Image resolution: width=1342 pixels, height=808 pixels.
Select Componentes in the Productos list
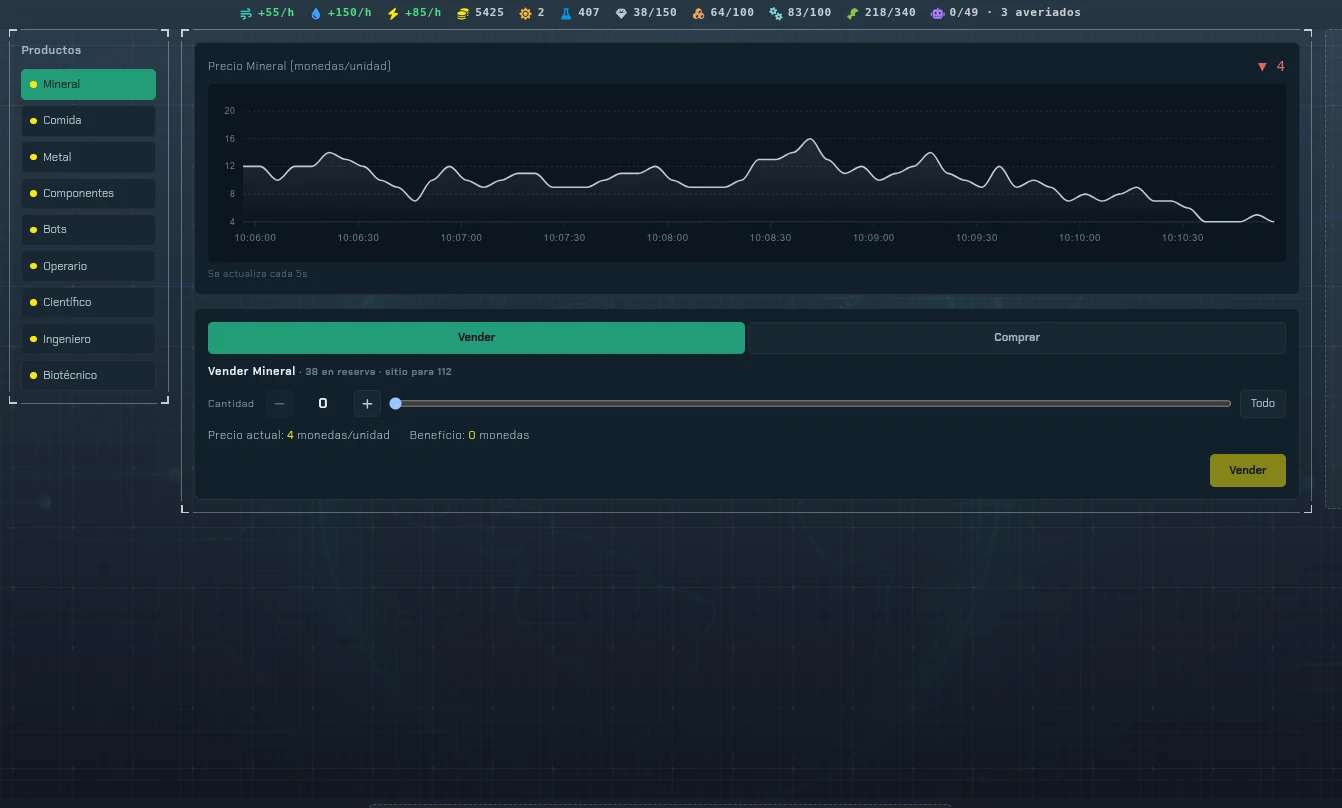(88, 193)
